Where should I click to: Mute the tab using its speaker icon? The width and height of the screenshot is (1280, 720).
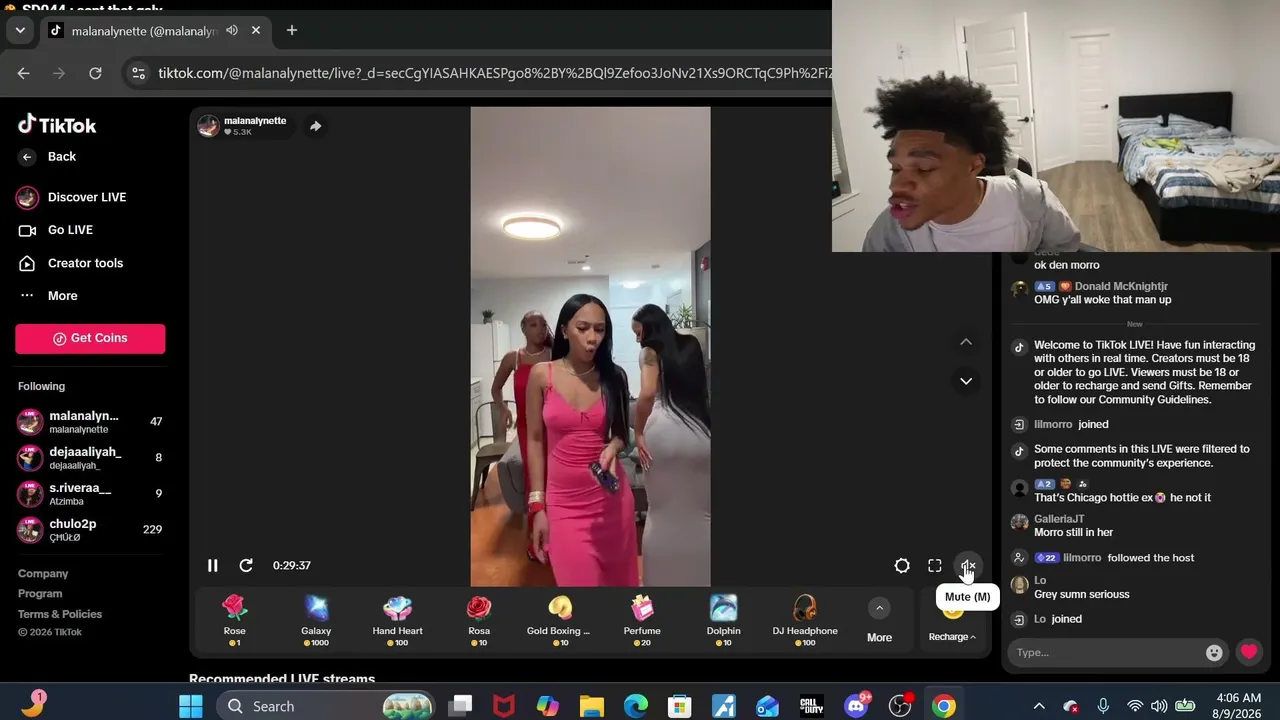tap(232, 31)
